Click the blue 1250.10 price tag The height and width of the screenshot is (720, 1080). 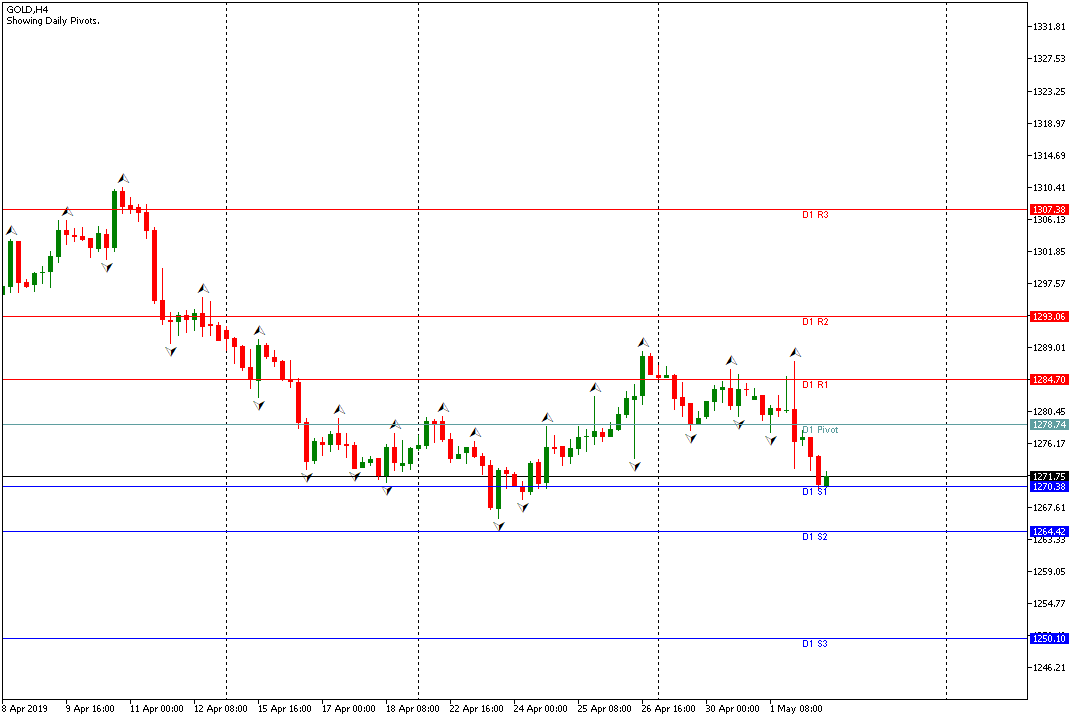1049,638
